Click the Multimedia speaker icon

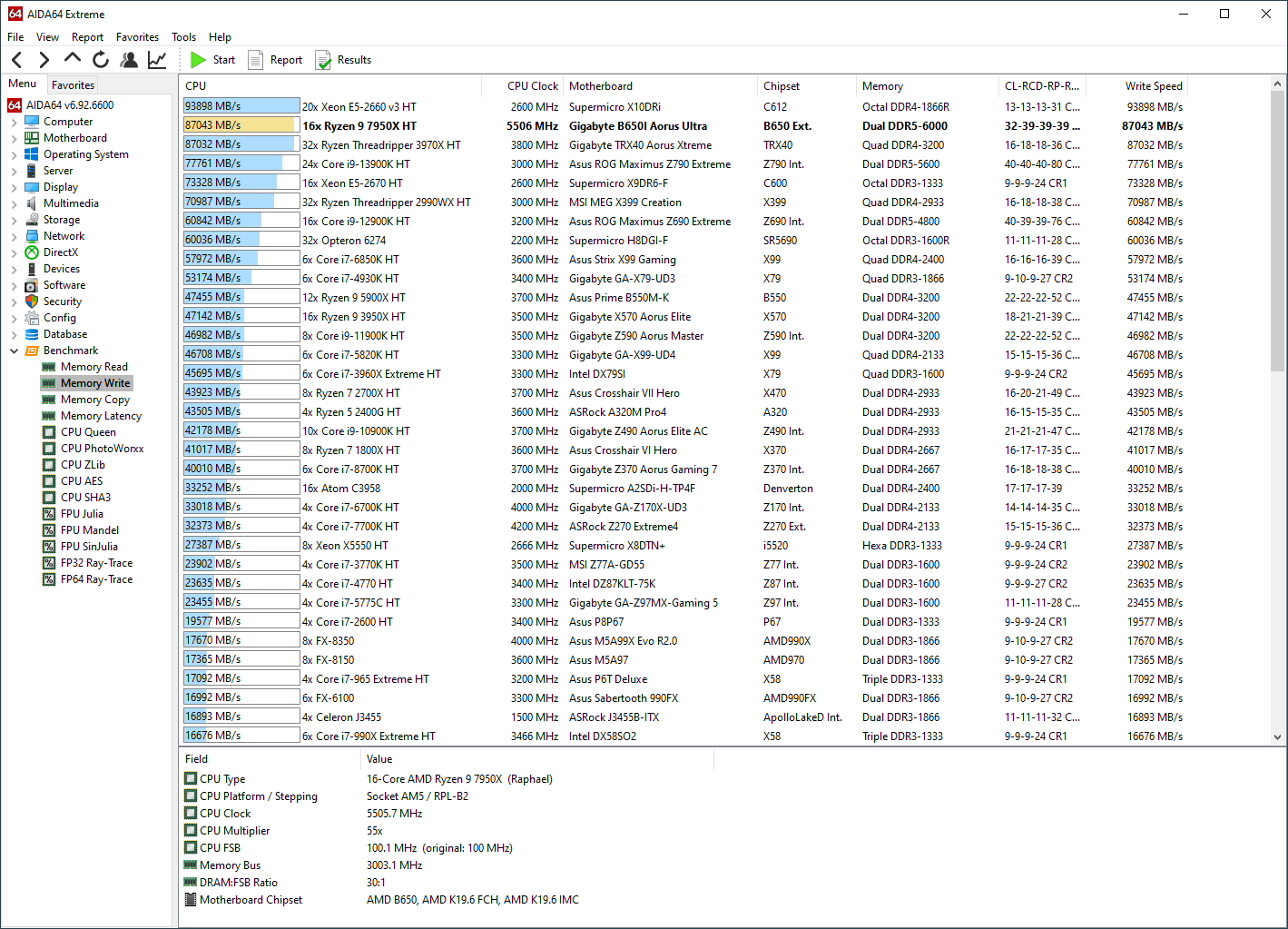(x=32, y=203)
